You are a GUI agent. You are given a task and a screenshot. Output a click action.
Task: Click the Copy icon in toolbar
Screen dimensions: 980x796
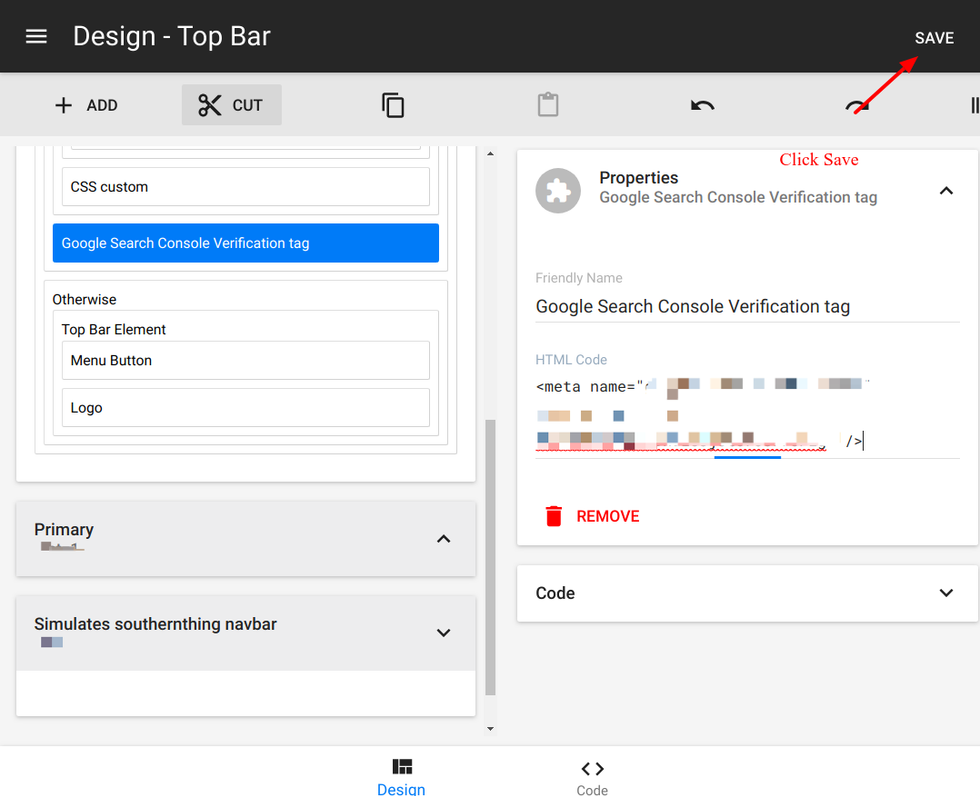pos(393,105)
